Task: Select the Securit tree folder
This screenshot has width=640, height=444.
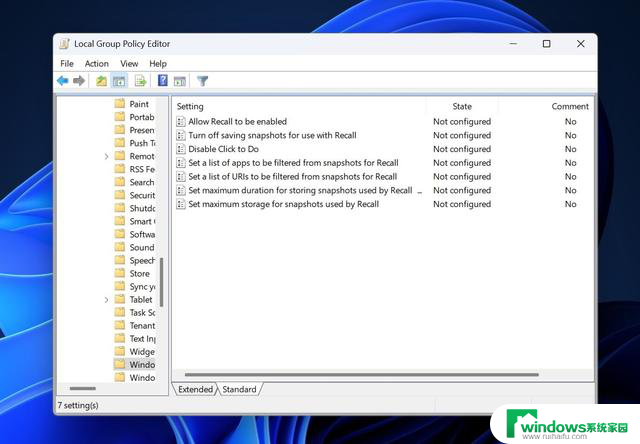Action: (142, 195)
